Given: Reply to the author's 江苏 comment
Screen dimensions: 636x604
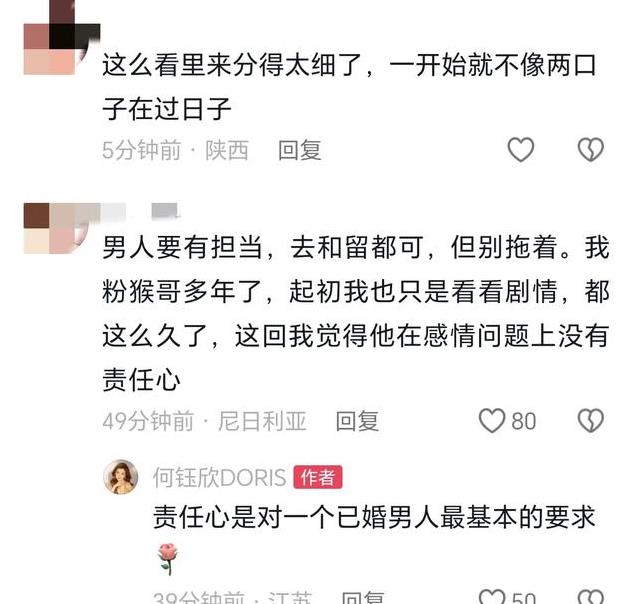Looking at the screenshot, I should pyautogui.click(x=362, y=598).
